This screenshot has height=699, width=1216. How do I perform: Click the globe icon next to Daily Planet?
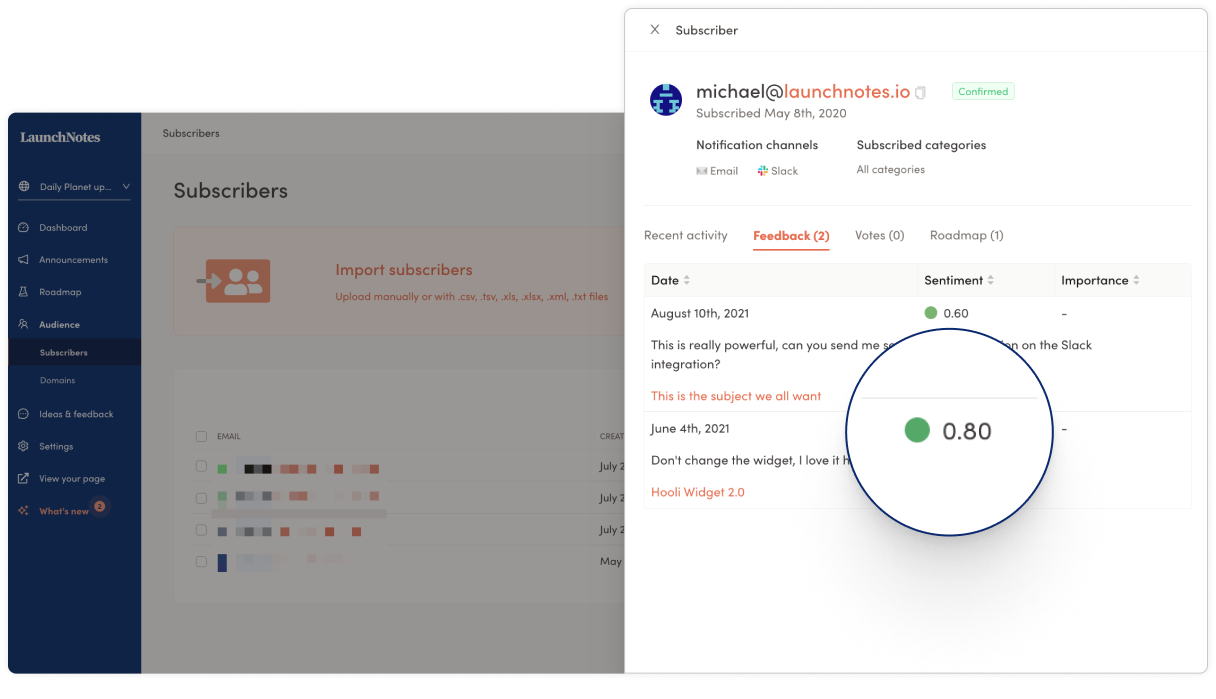coord(24,187)
